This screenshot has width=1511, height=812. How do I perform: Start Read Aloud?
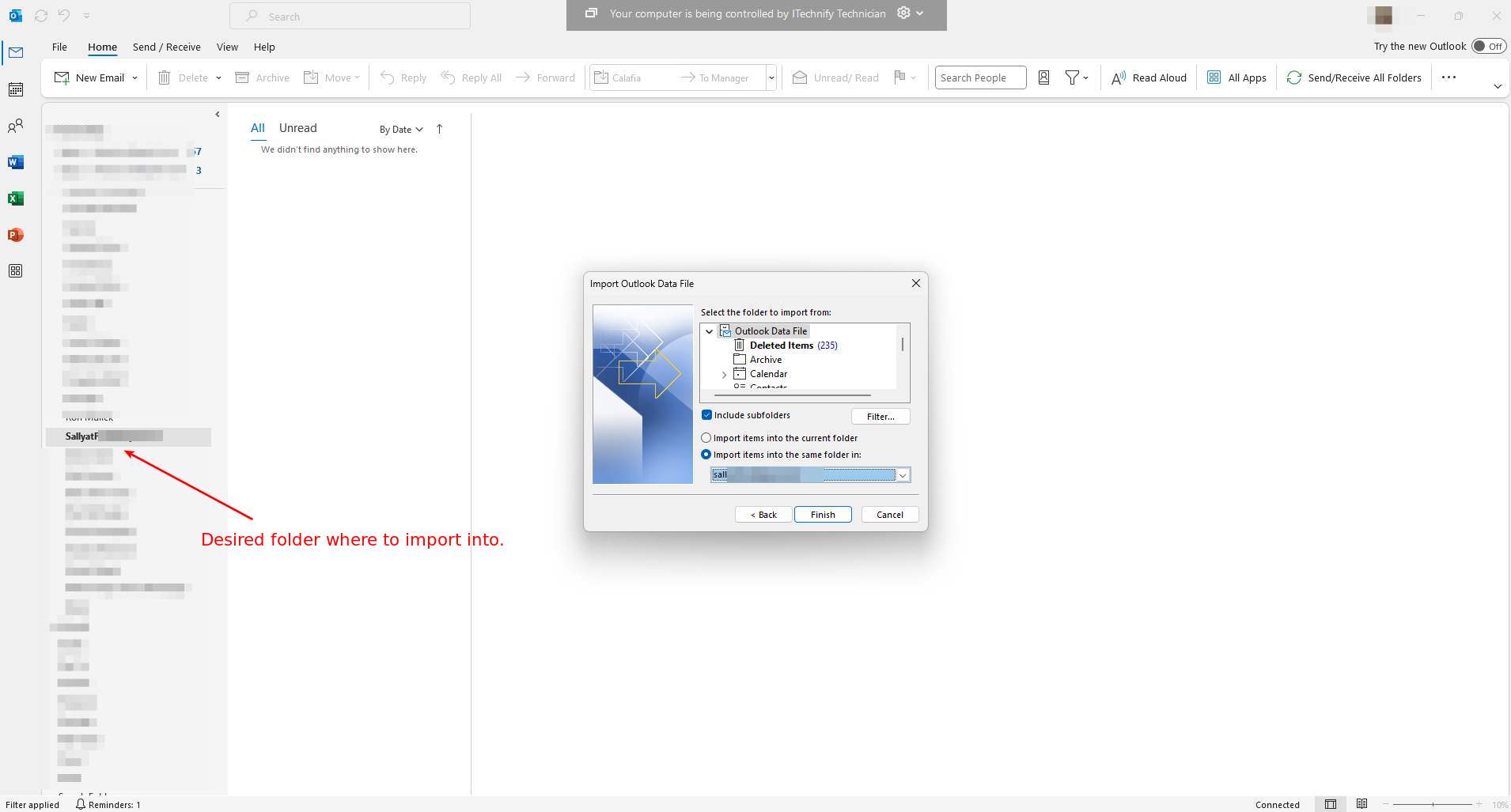tap(1149, 77)
